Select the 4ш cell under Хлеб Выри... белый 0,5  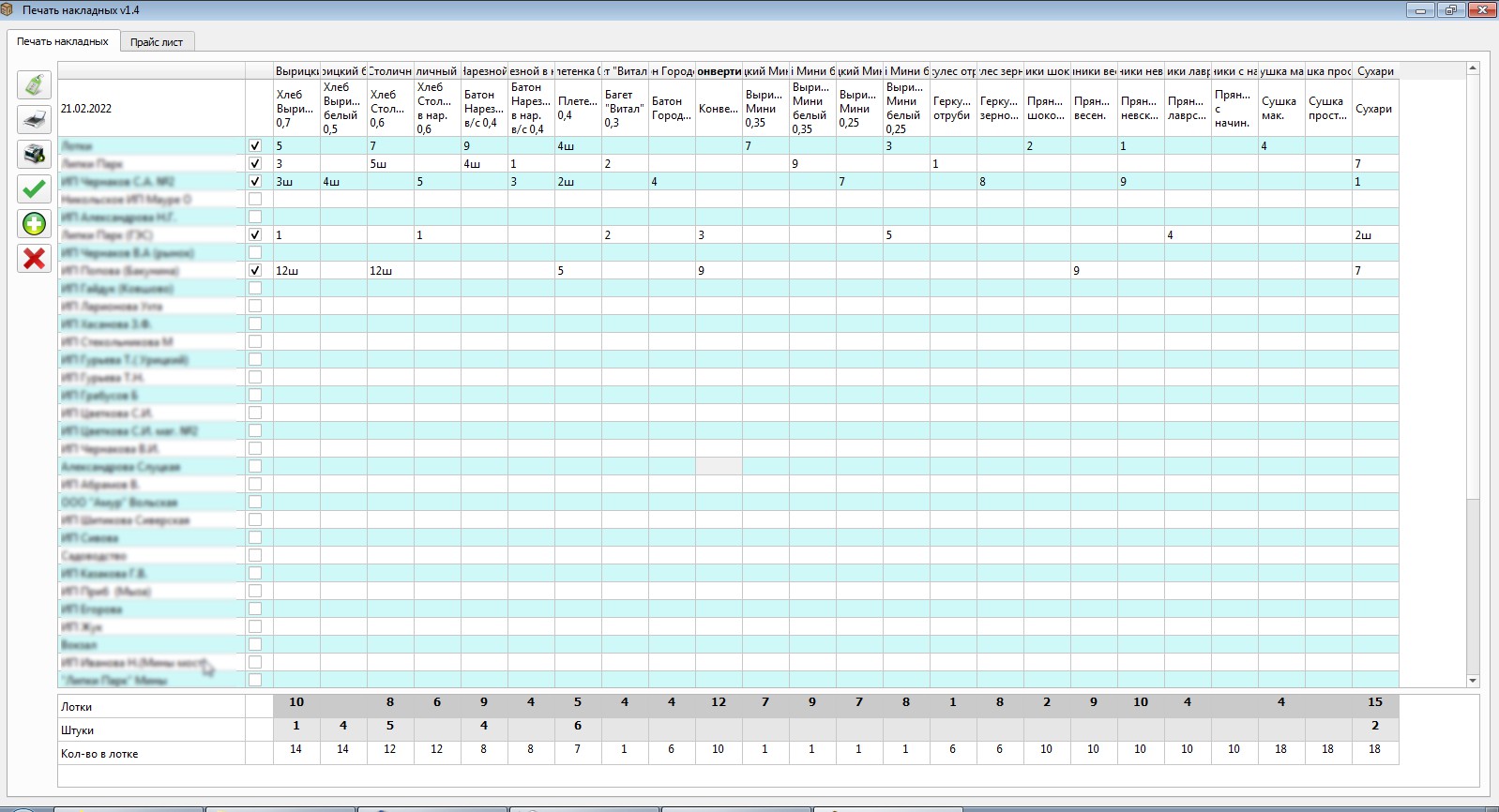coord(343,182)
